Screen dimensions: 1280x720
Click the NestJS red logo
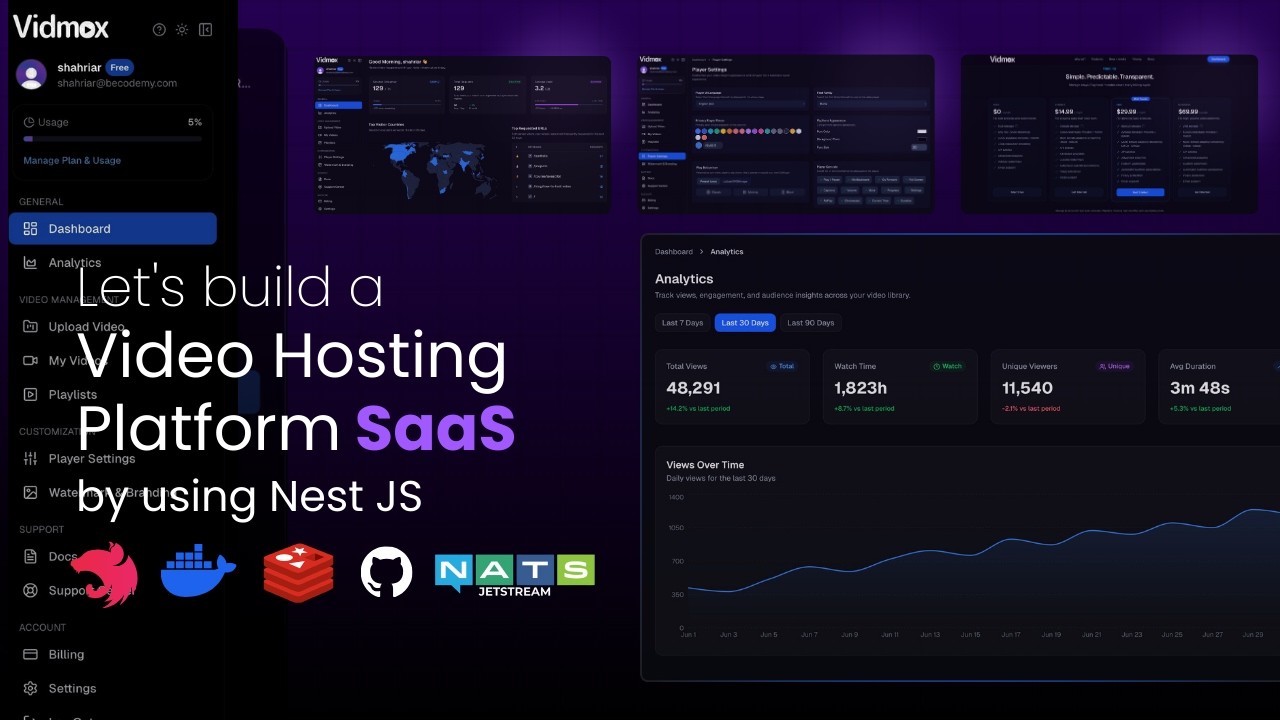pos(104,574)
